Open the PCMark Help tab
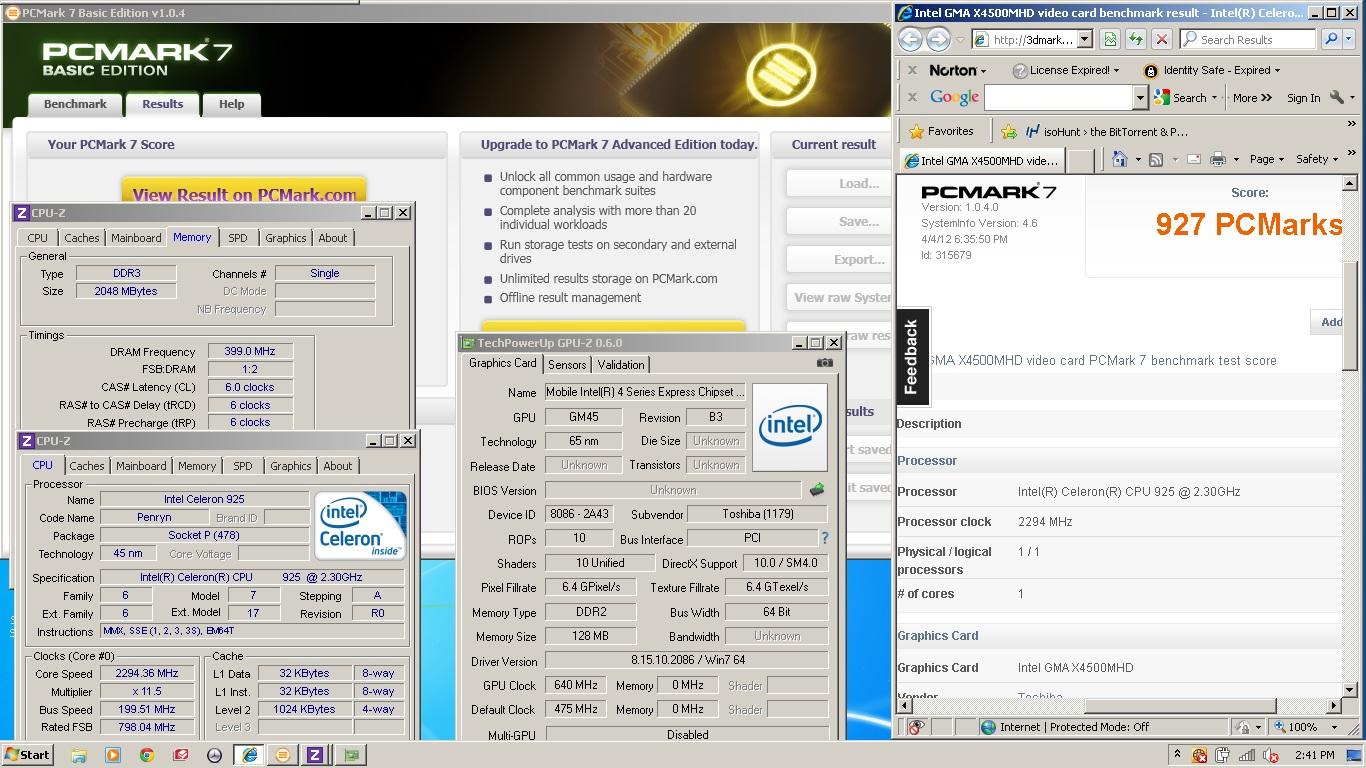 pos(231,104)
